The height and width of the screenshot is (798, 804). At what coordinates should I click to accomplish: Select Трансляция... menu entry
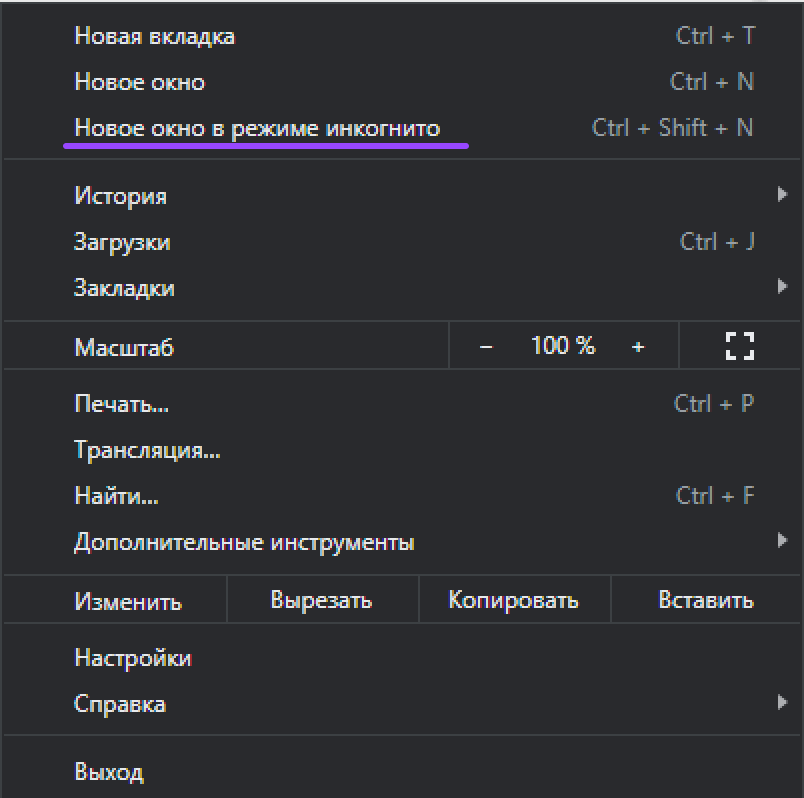402,450
